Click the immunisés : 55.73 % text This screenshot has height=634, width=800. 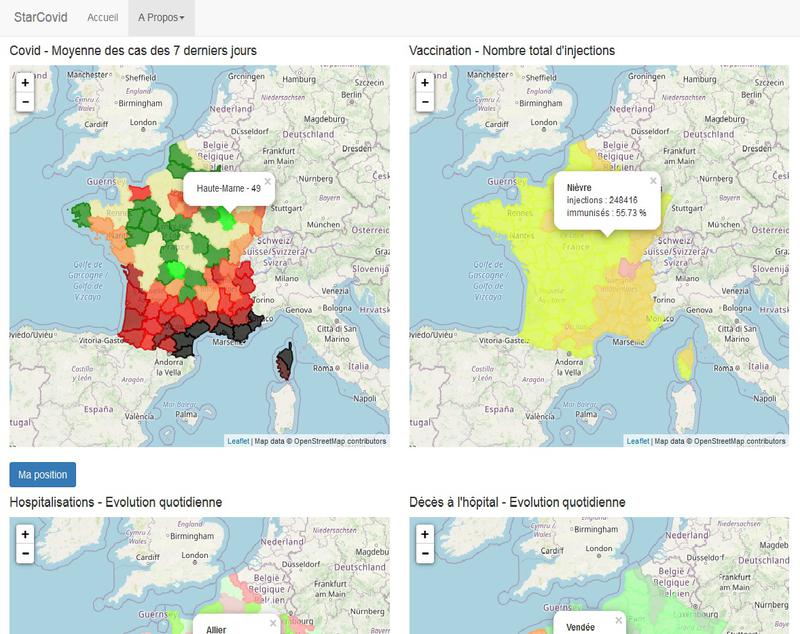click(606, 213)
